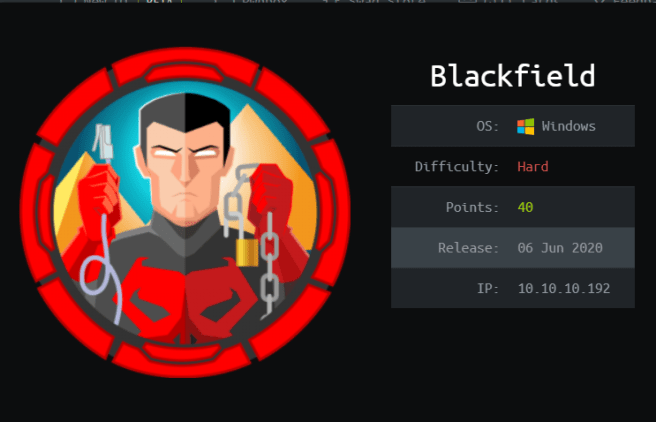Screen dimensions: 656x422
Task: Click the IP: label
Action: click(488, 289)
